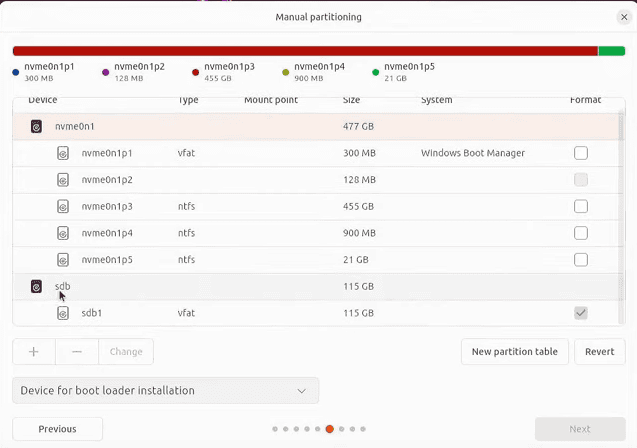Click the minus remove partition button

click(77, 352)
